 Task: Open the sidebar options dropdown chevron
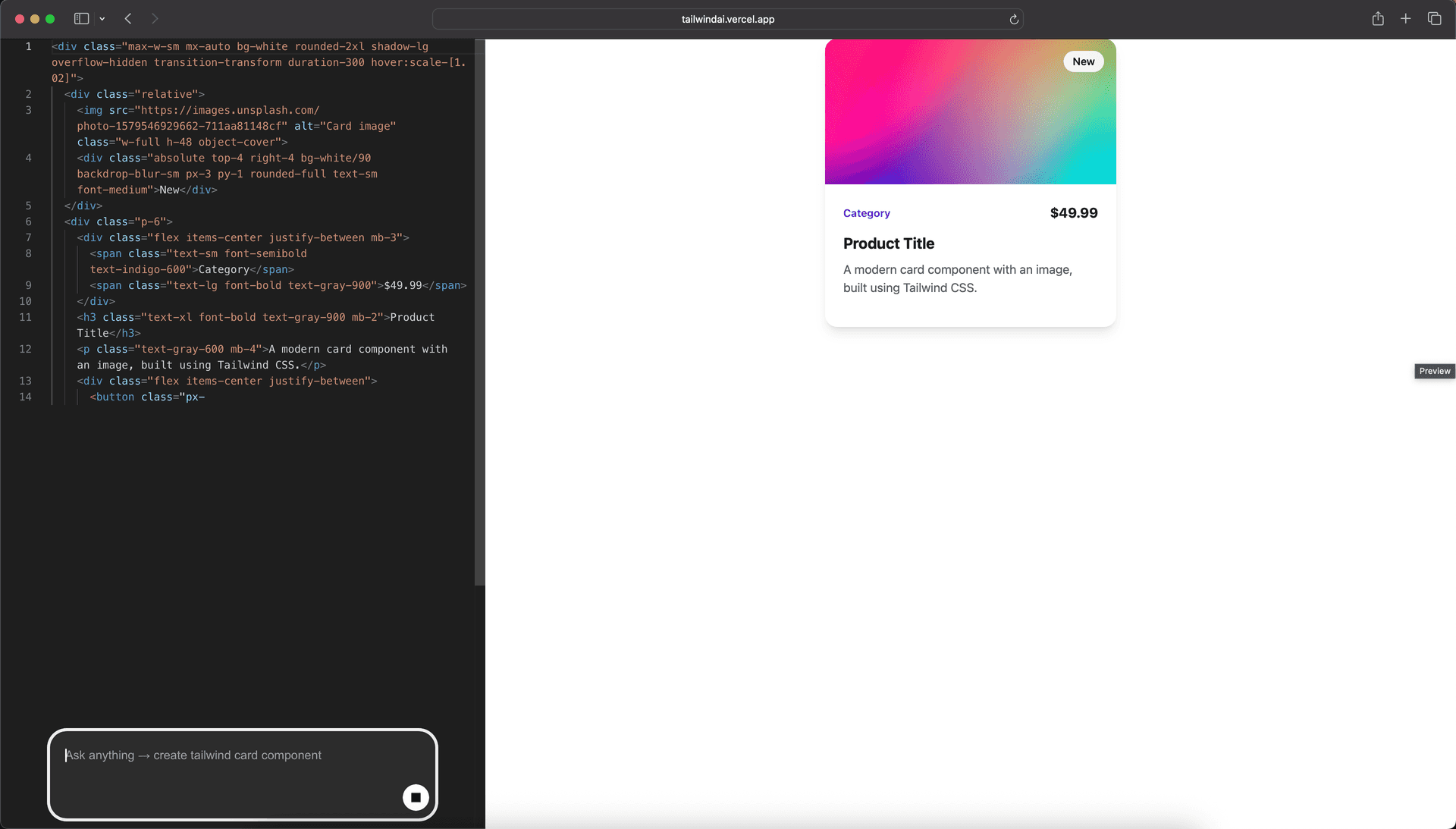click(x=102, y=19)
